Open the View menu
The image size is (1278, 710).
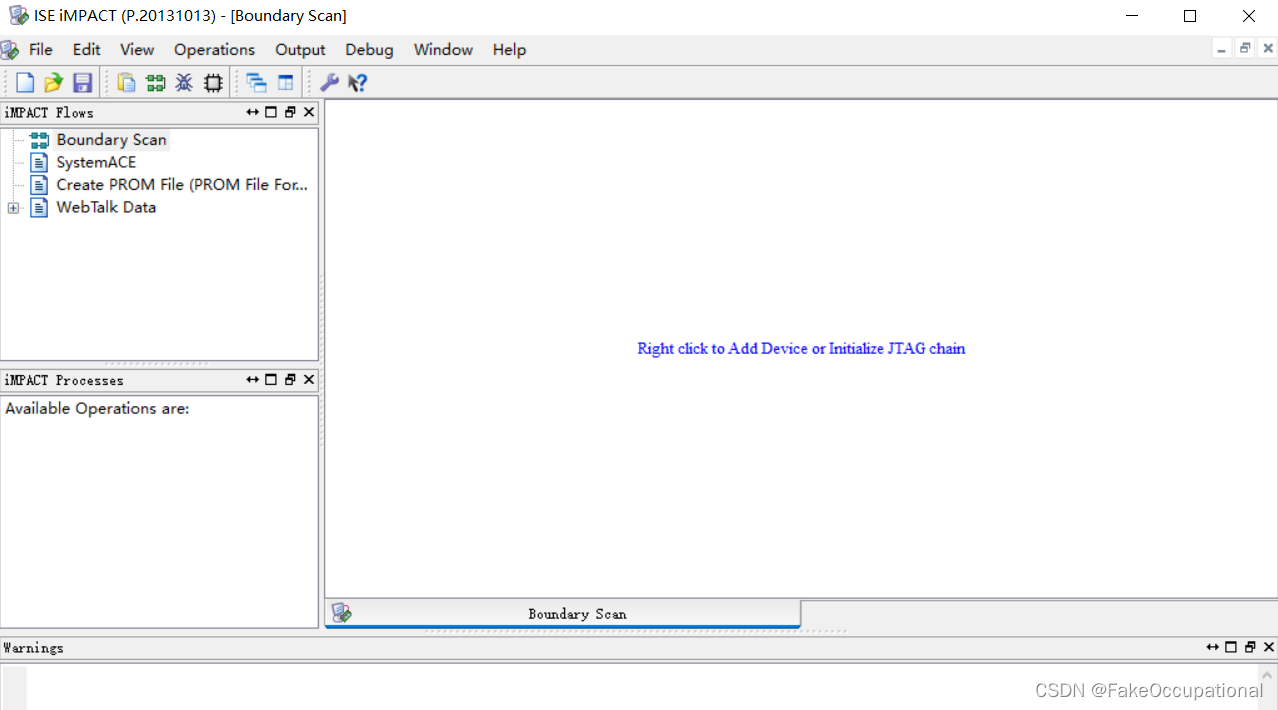pos(137,50)
